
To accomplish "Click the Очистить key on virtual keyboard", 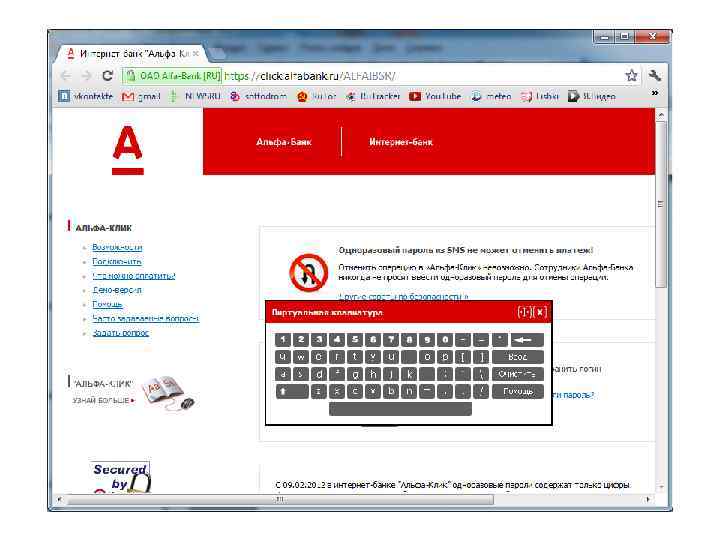I will (518, 375).
